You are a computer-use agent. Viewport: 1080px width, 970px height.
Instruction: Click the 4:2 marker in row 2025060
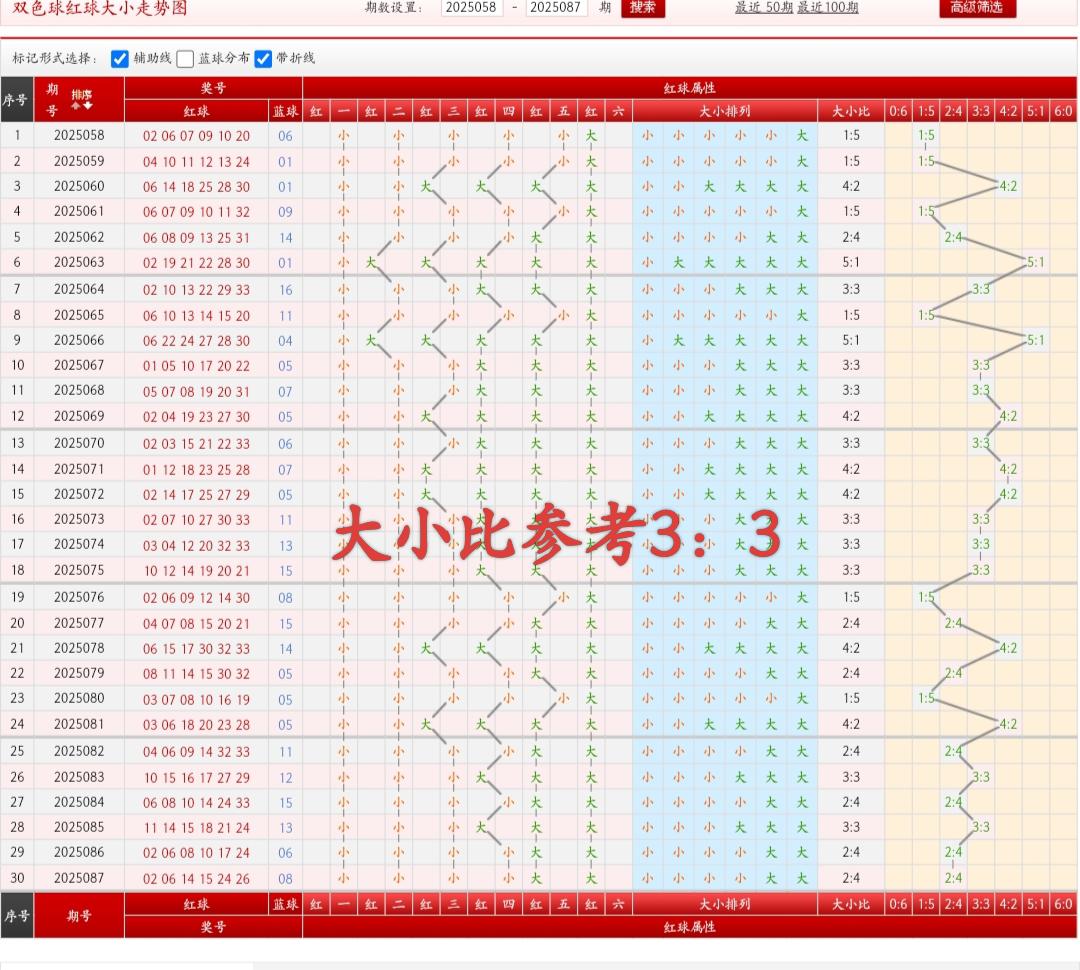click(x=1008, y=186)
